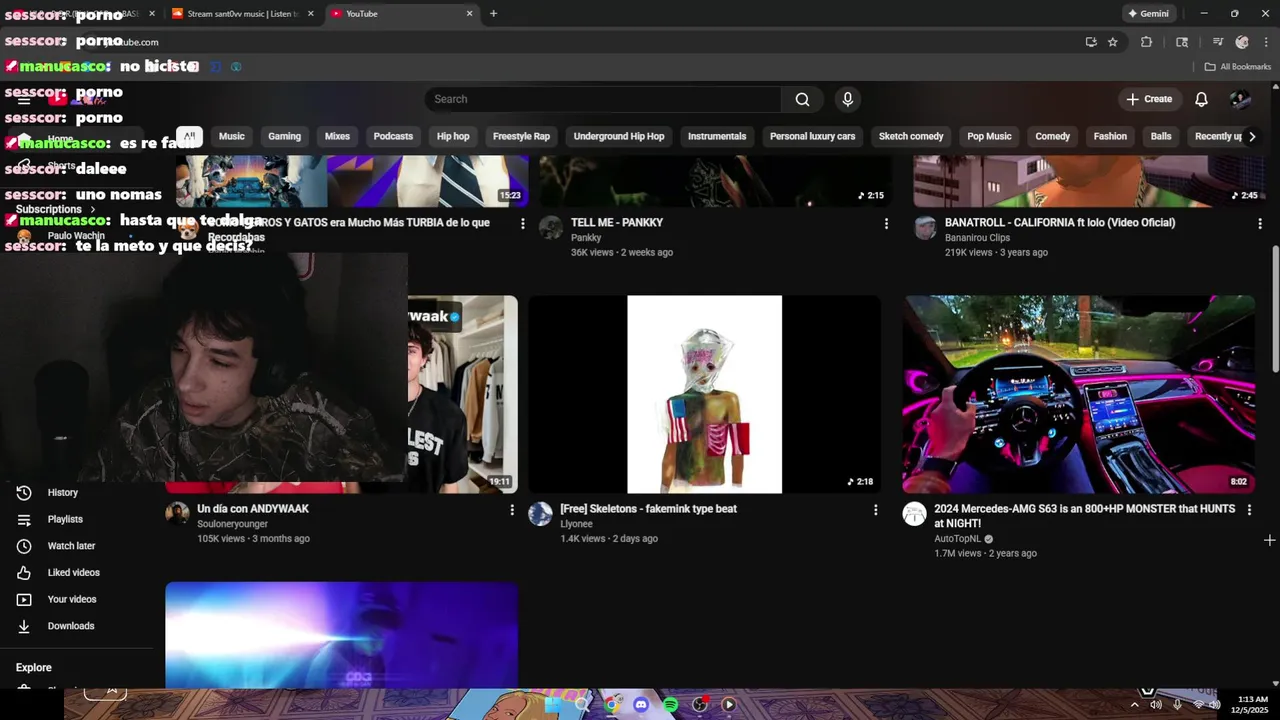The height and width of the screenshot is (720, 1280).
Task: Open options for Skeletons fakemink type beat
Action: click(876, 510)
